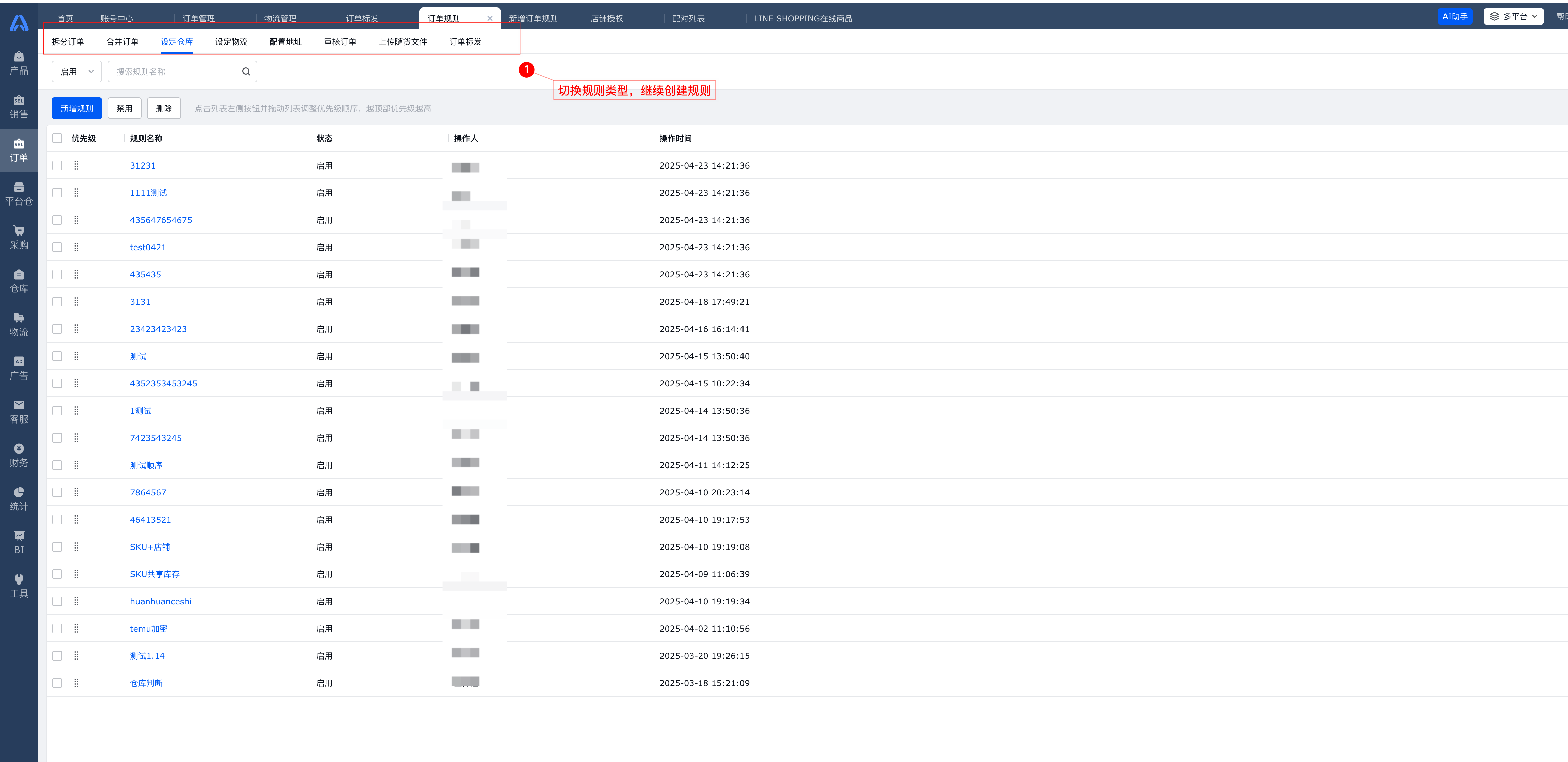Click the 操作时间 column header

click(675, 138)
